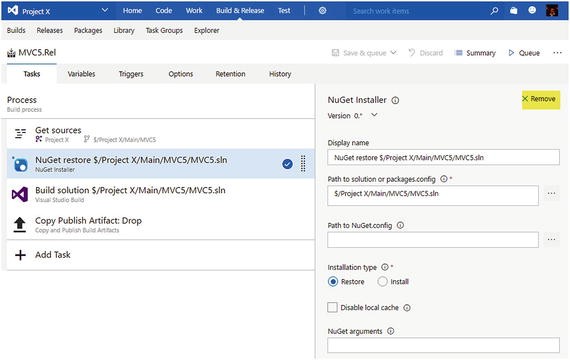Open the more actions ellipsis menu

coord(557,53)
